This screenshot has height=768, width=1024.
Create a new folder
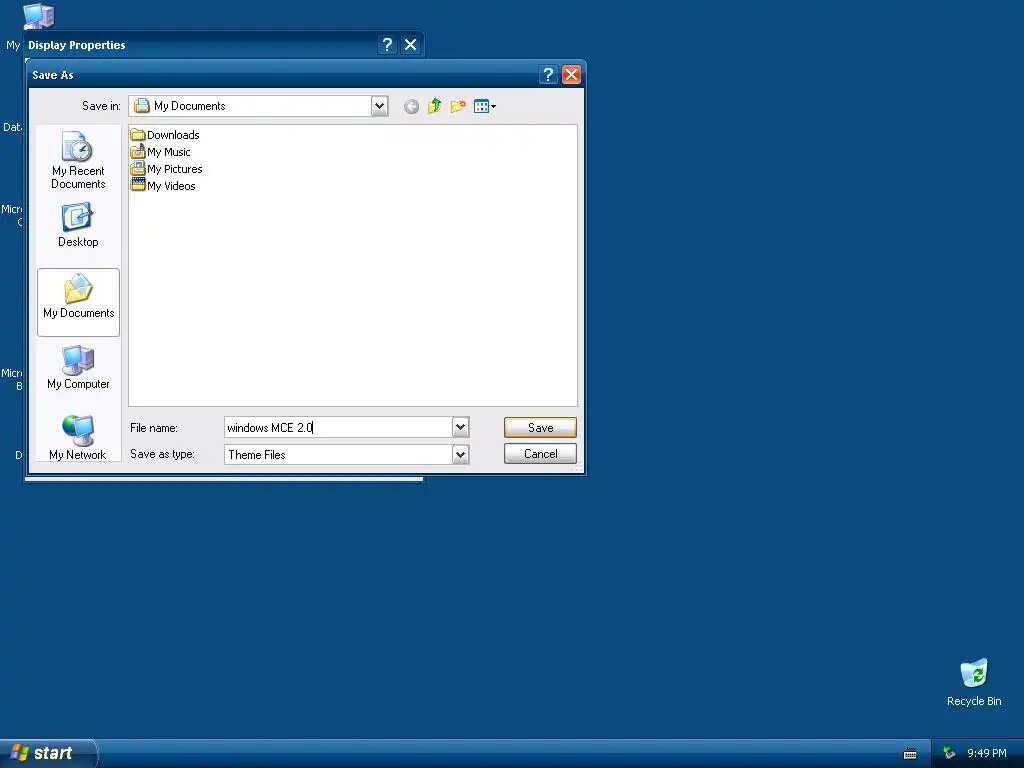458,106
